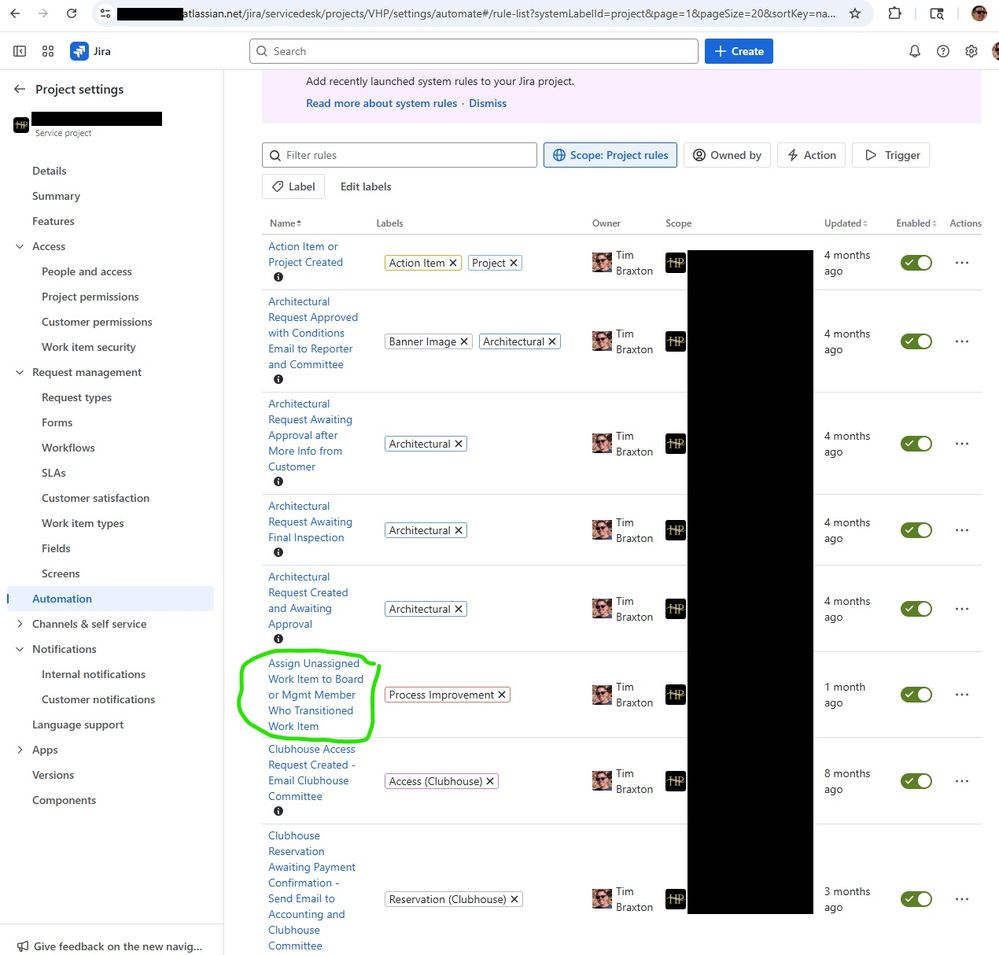Disable the Action Item or Project Created rule
The height and width of the screenshot is (955, 999).
pyautogui.click(x=916, y=263)
